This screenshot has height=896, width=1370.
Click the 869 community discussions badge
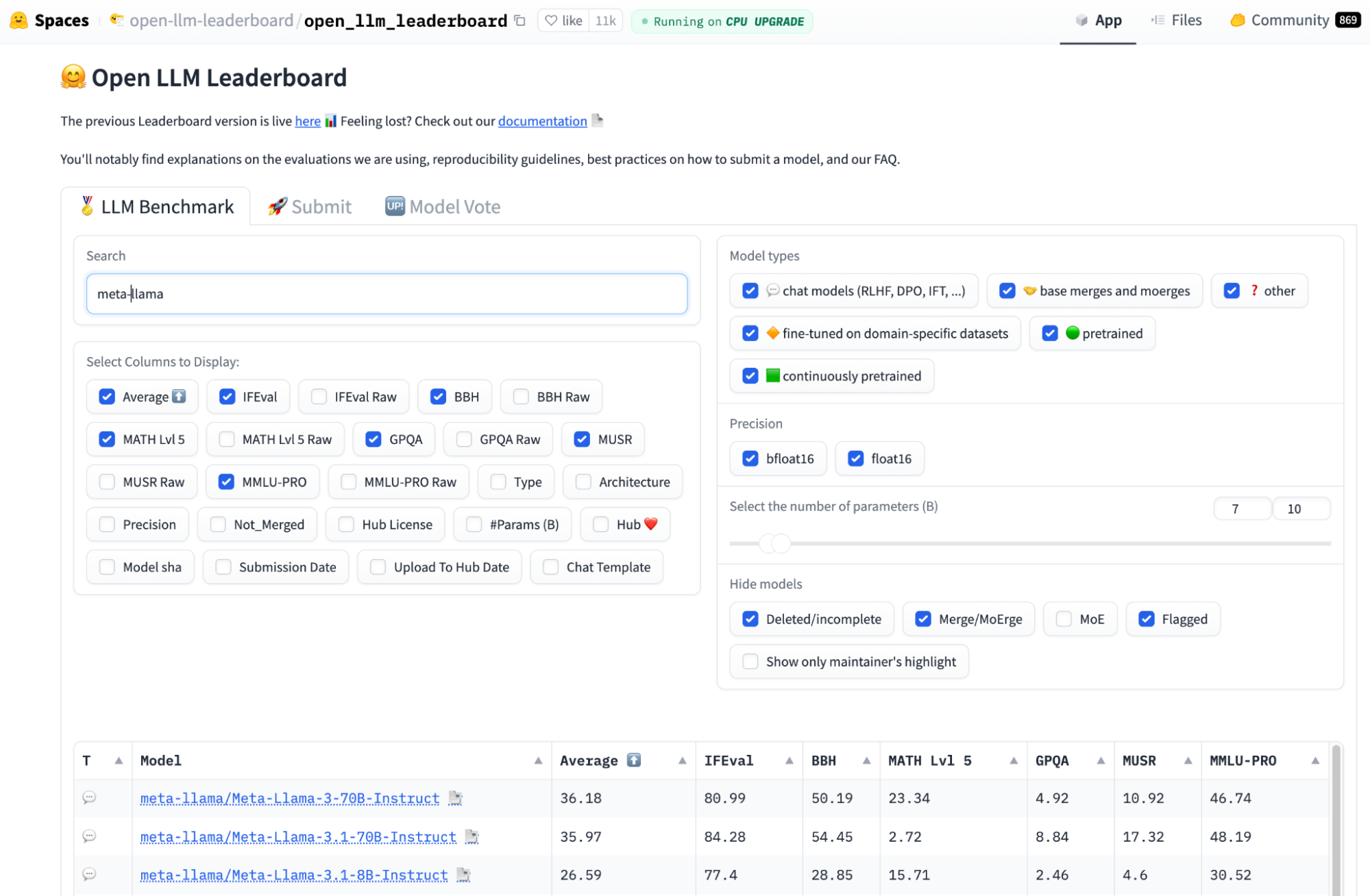pos(1347,20)
